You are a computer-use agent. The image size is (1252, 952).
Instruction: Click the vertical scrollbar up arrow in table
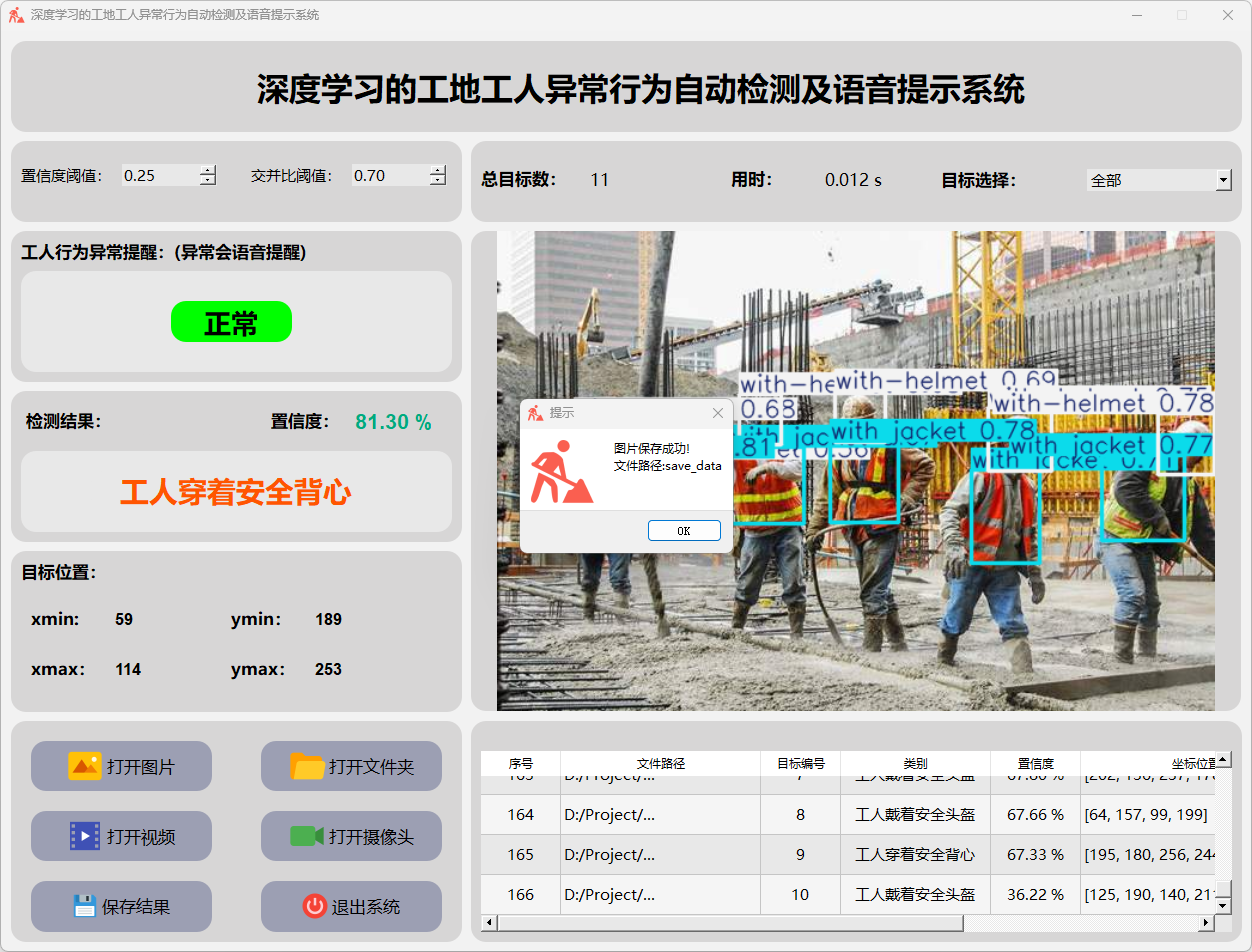(1222, 760)
